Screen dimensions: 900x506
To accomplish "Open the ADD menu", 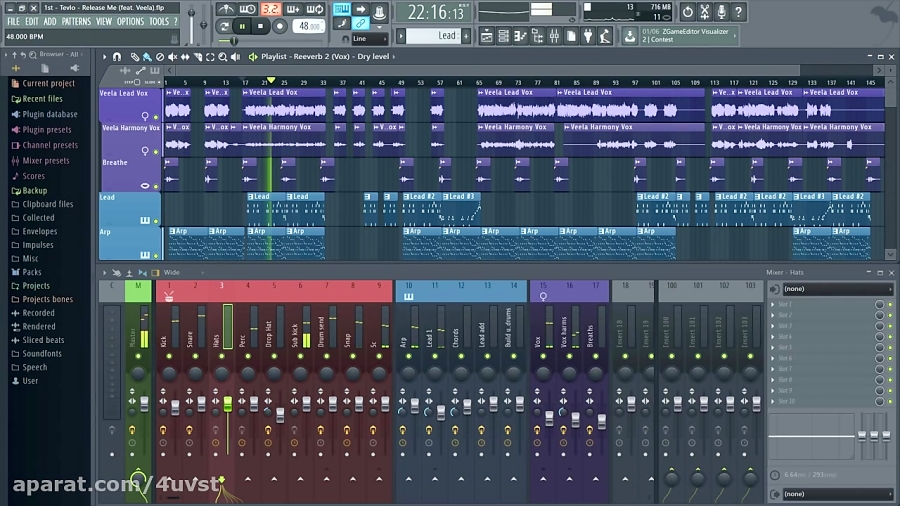I will (x=50, y=21).
